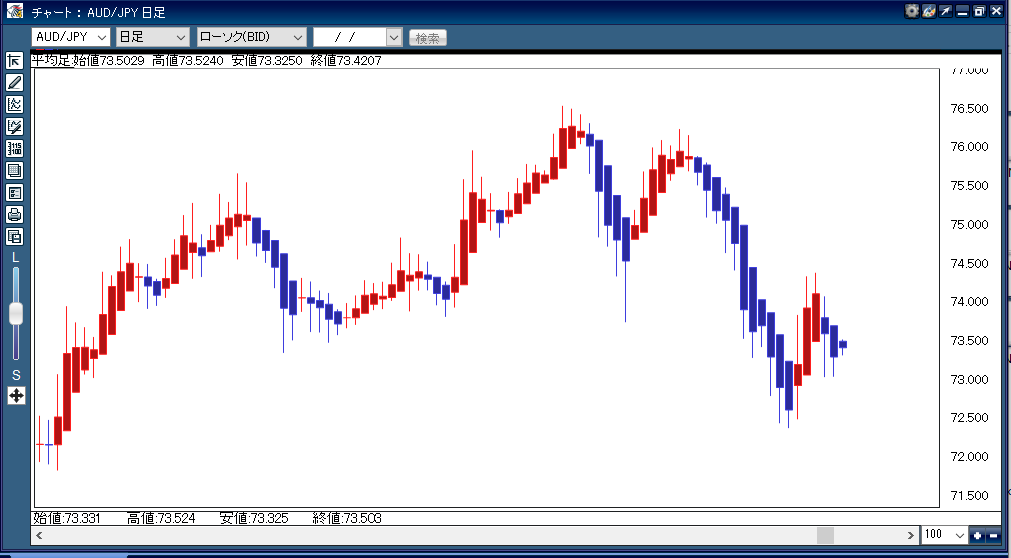Open the color palette settings icon
The height and width of the screenshot is (558, 1011).
929,12
